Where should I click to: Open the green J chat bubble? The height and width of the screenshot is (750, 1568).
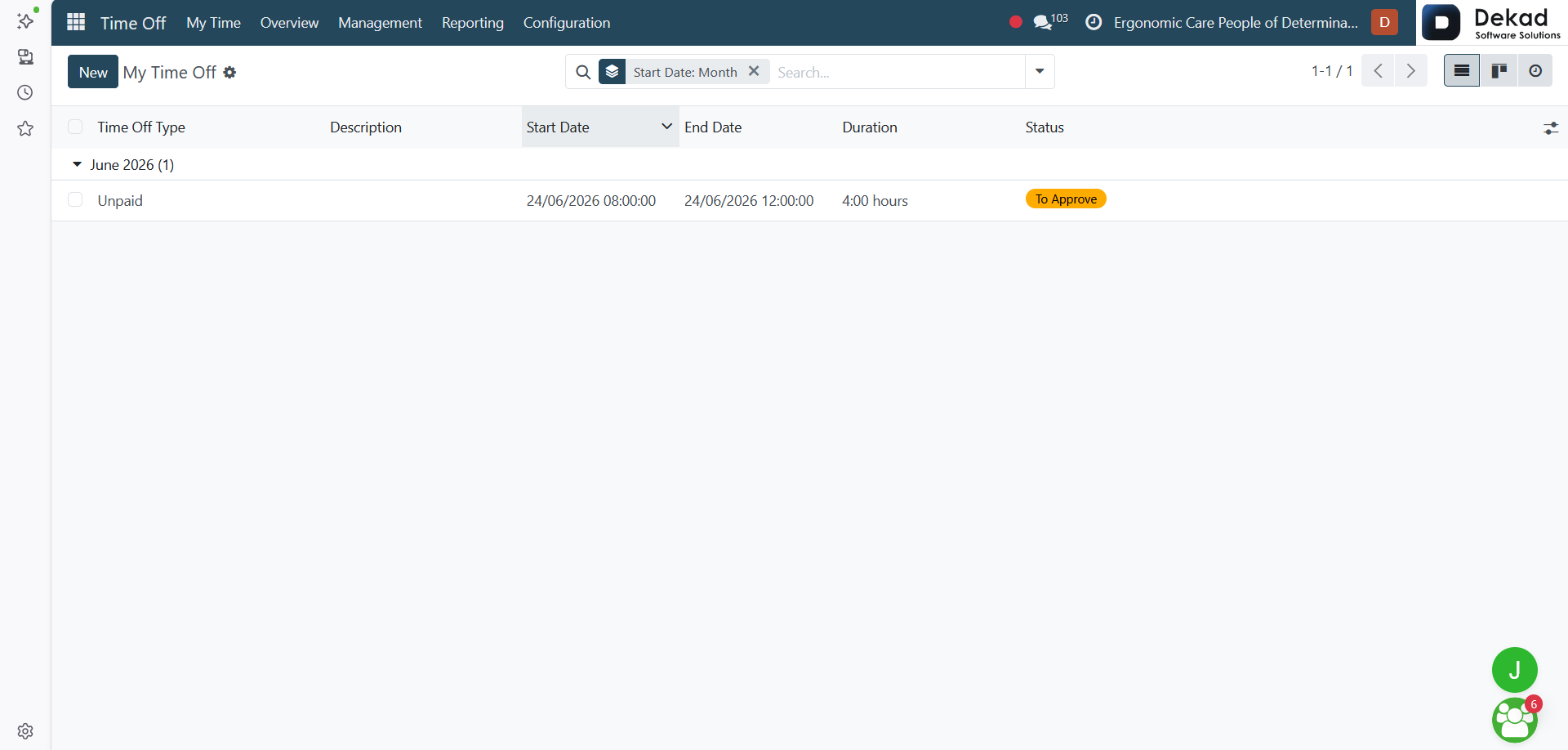[x=1515, y=670]
